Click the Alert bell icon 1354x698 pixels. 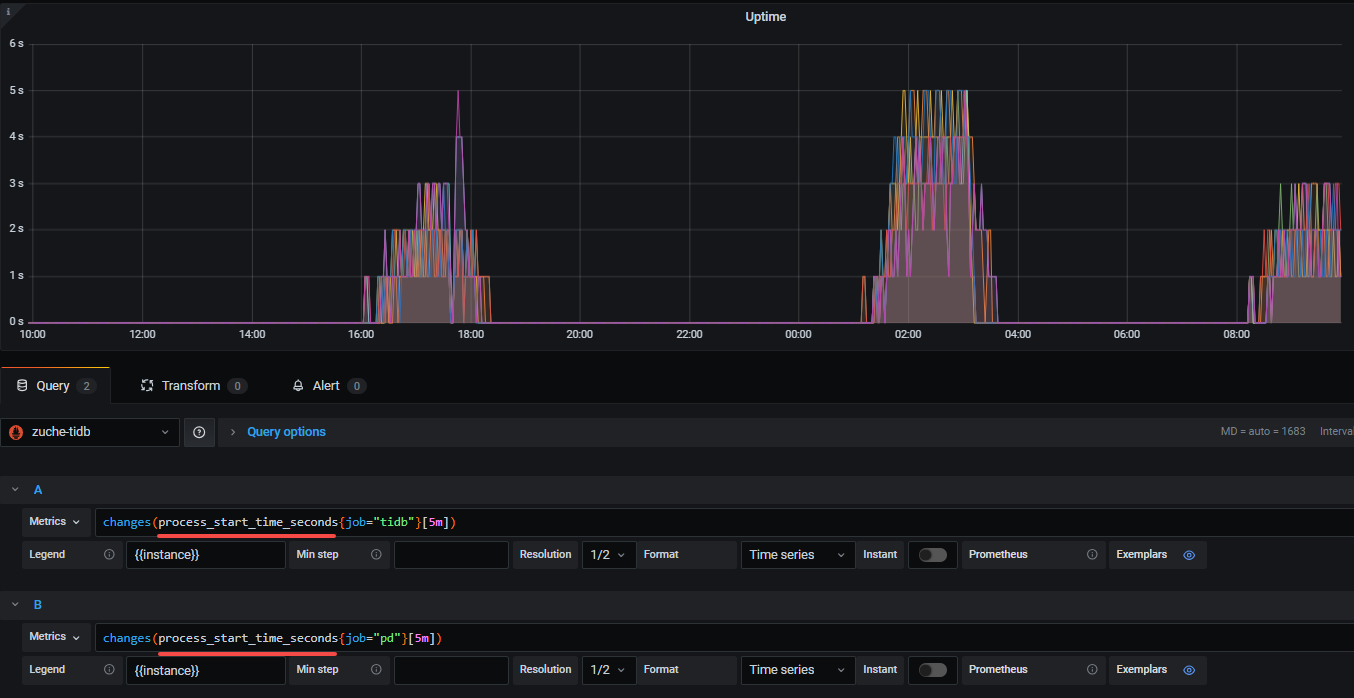click(x=298, y=385)
